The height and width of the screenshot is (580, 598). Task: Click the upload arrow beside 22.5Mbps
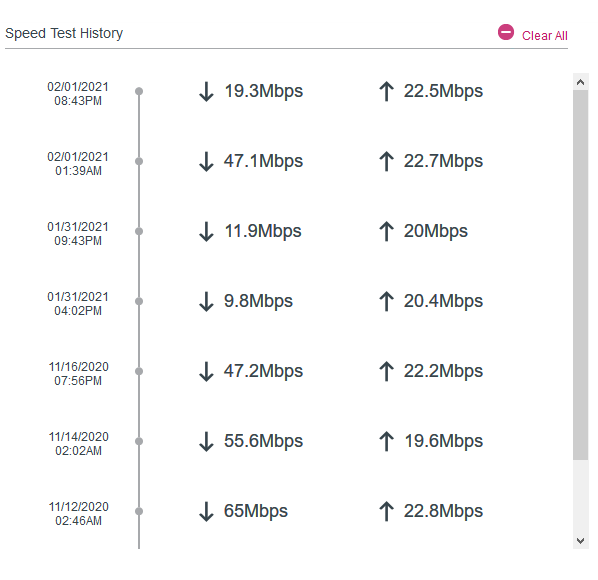pyautogui.click(x=386, y=92)
